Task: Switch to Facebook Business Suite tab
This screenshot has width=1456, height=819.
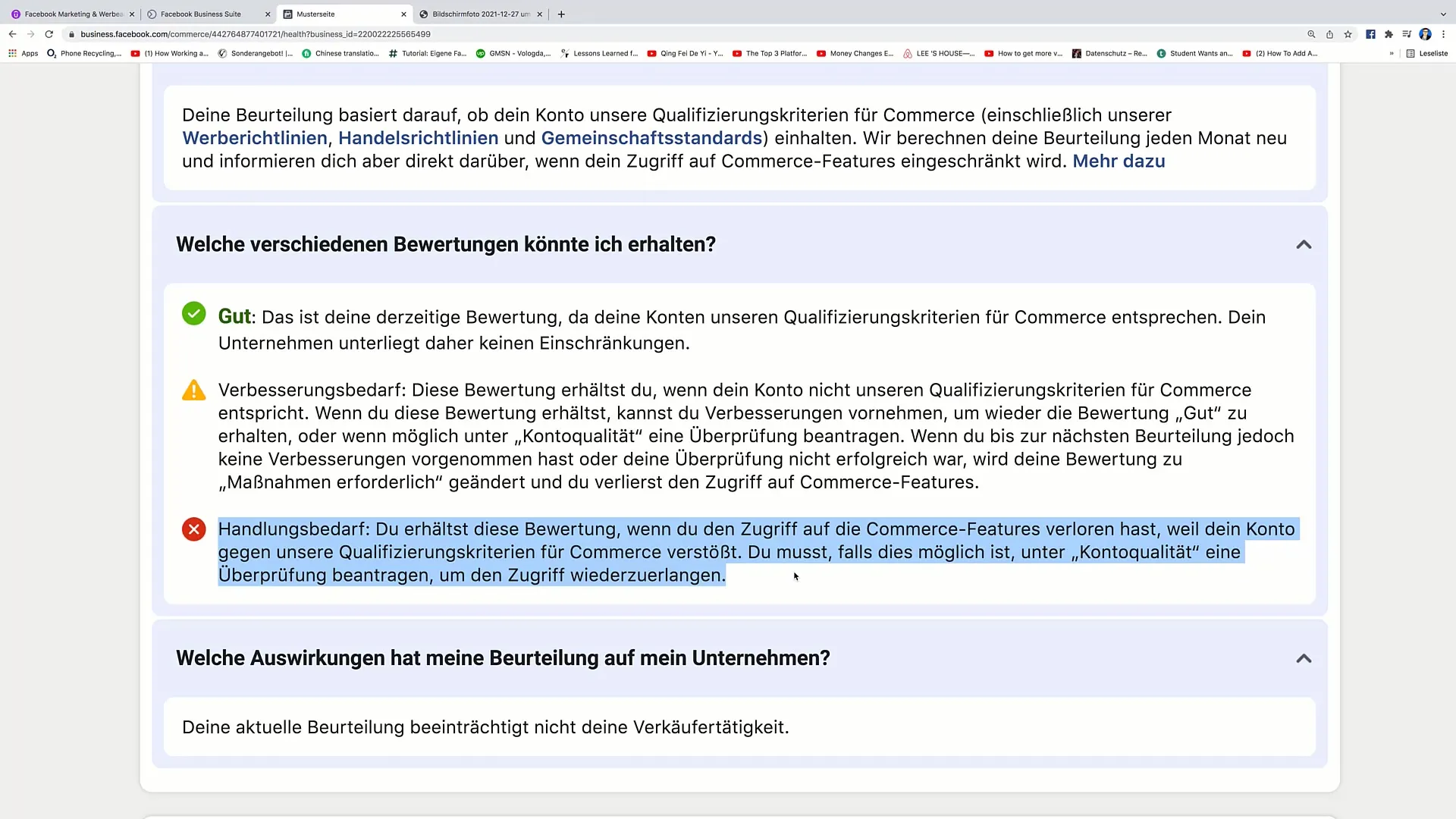Action: pyautogui.click(x=201, y=14)
